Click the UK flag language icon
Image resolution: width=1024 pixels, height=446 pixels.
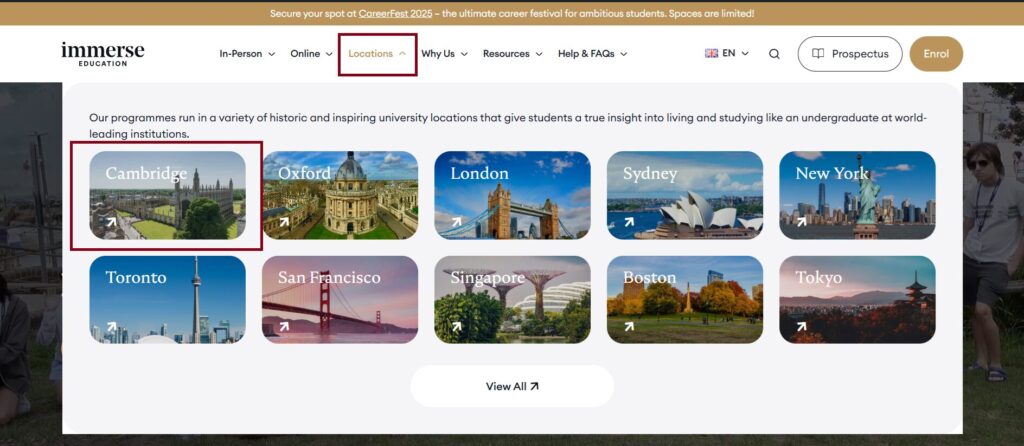[x=711, y=54]
